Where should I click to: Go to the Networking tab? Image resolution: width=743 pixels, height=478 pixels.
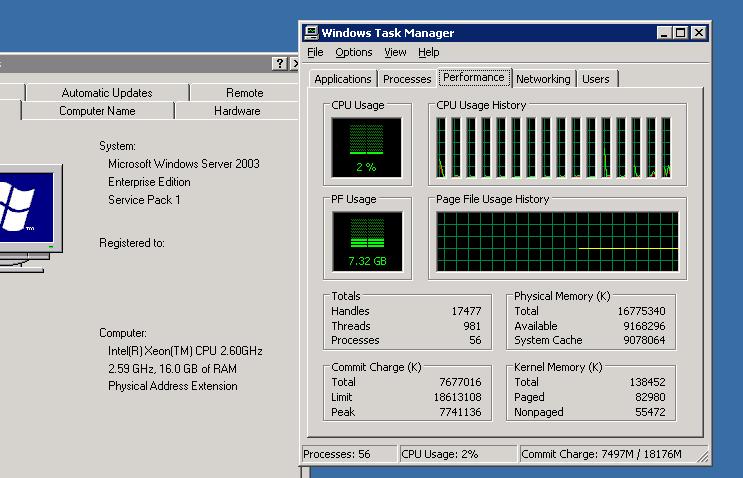[x=543, y=79]
